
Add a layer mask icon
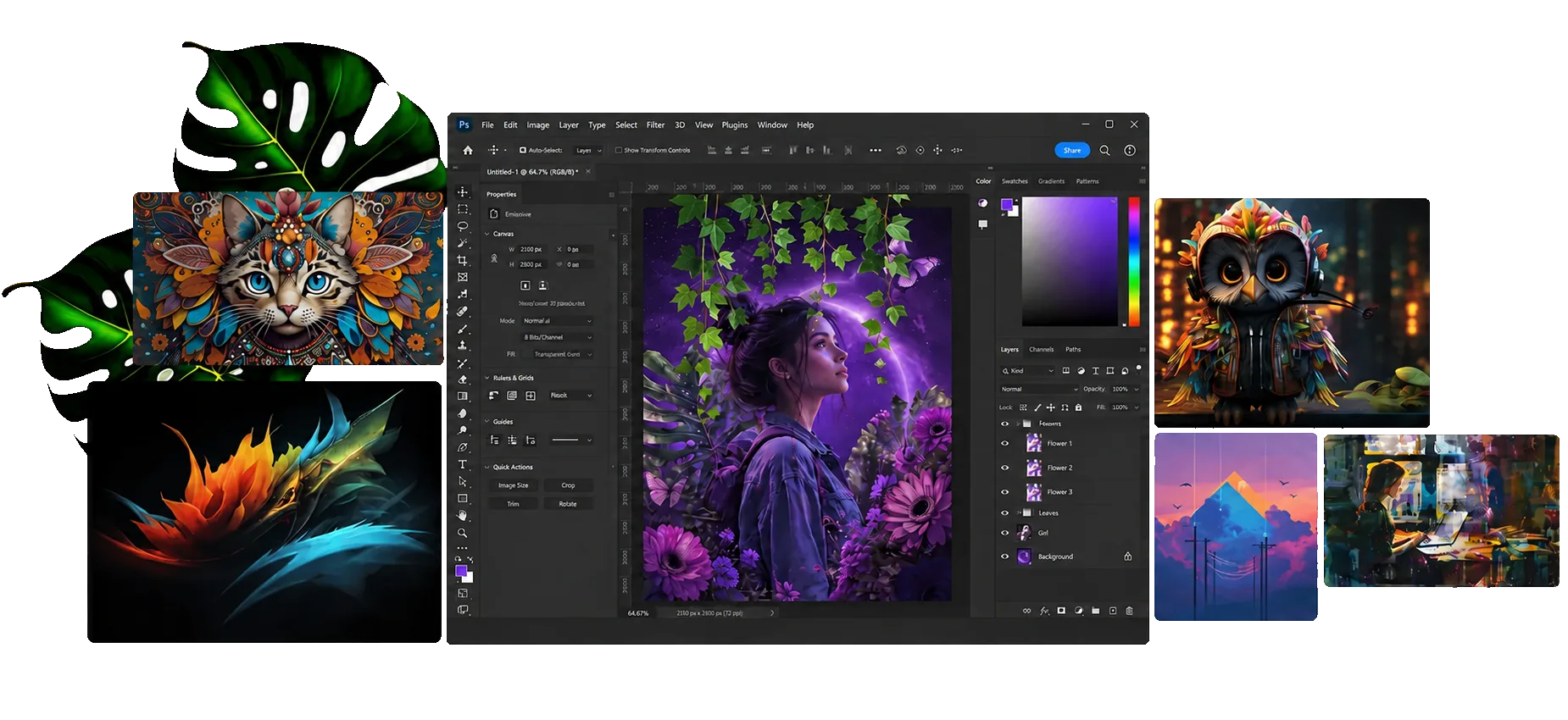point(1061,611)
